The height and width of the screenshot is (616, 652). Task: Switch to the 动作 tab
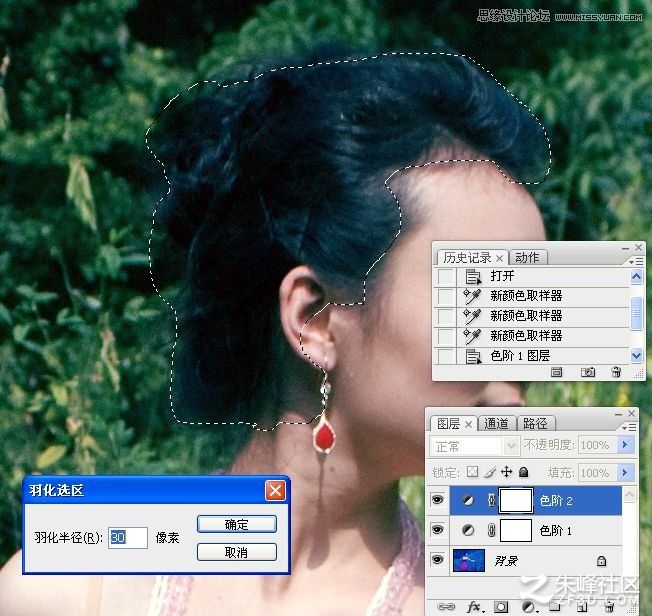[x=527, y=257]
